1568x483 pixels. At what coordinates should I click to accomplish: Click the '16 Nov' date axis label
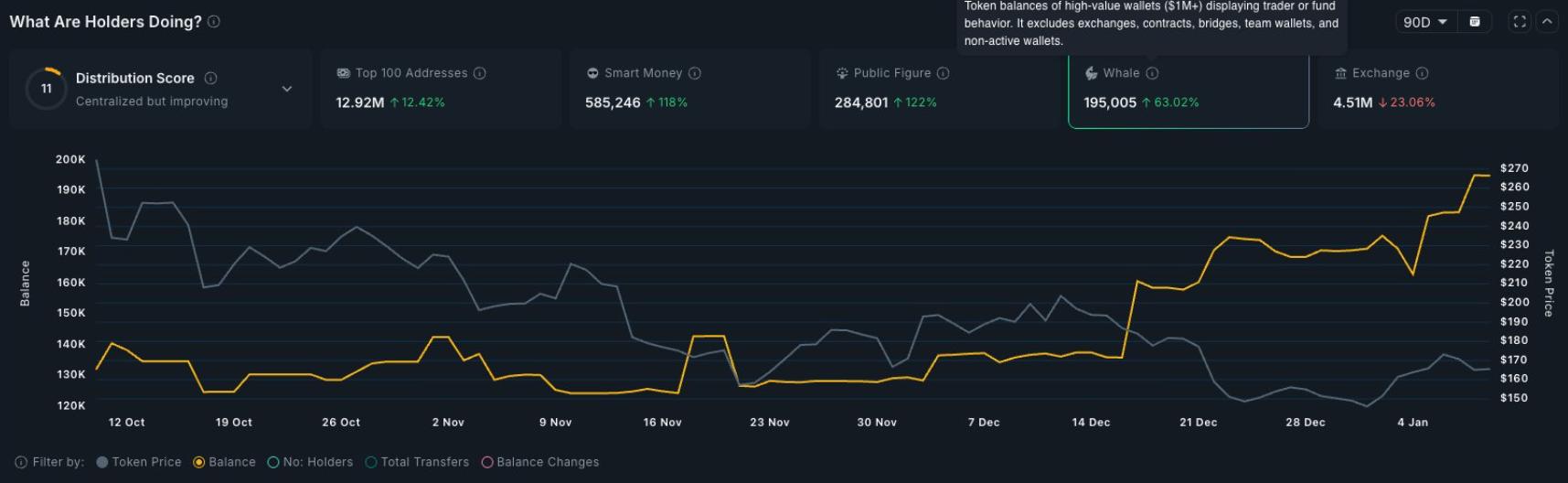point(662,423)
